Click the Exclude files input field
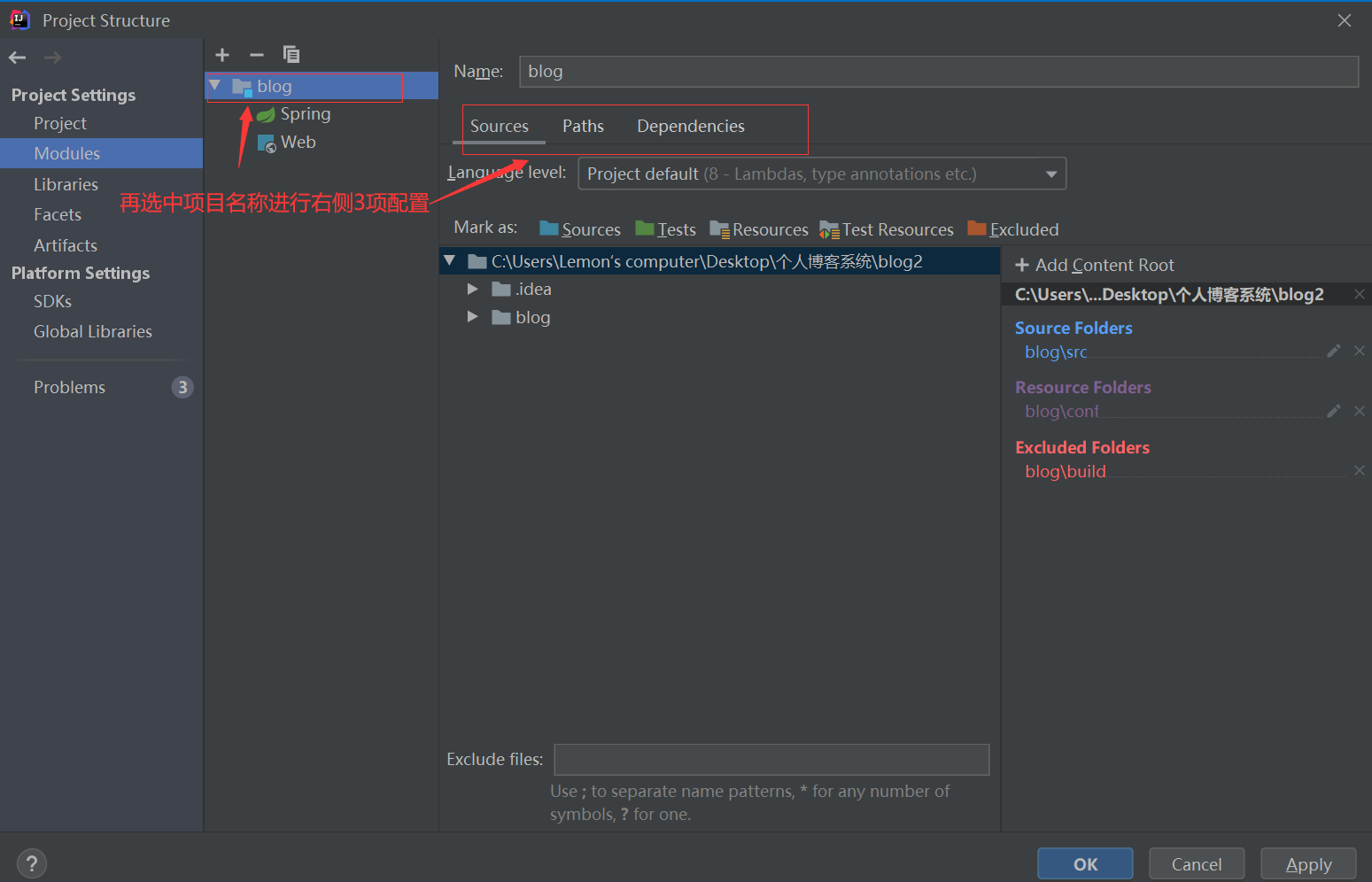Image resolution: width=1372 pixels, height=882 pixels. tap(771, 759)
